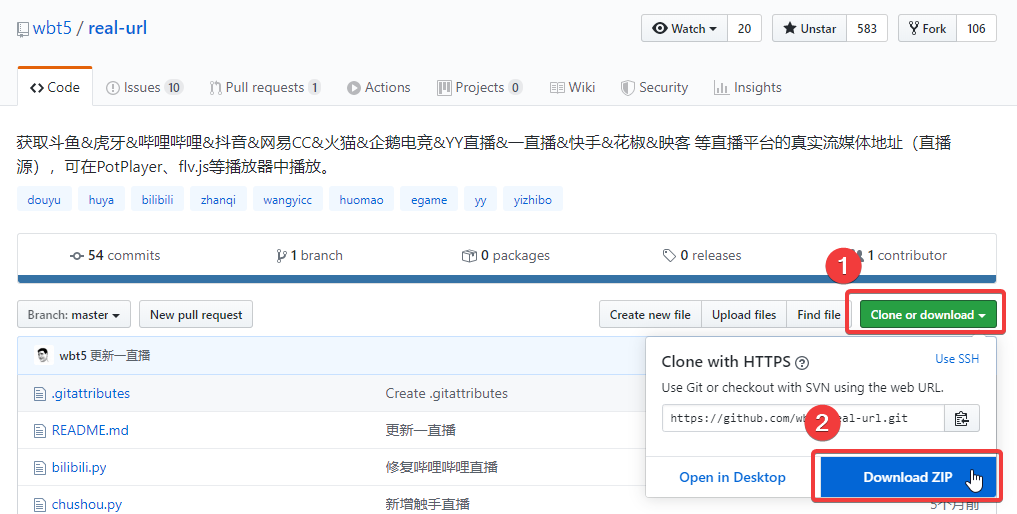Open the 新增触手直播 commit message
The height and width of the screenshot is (514, 1017).
(427, 504)
